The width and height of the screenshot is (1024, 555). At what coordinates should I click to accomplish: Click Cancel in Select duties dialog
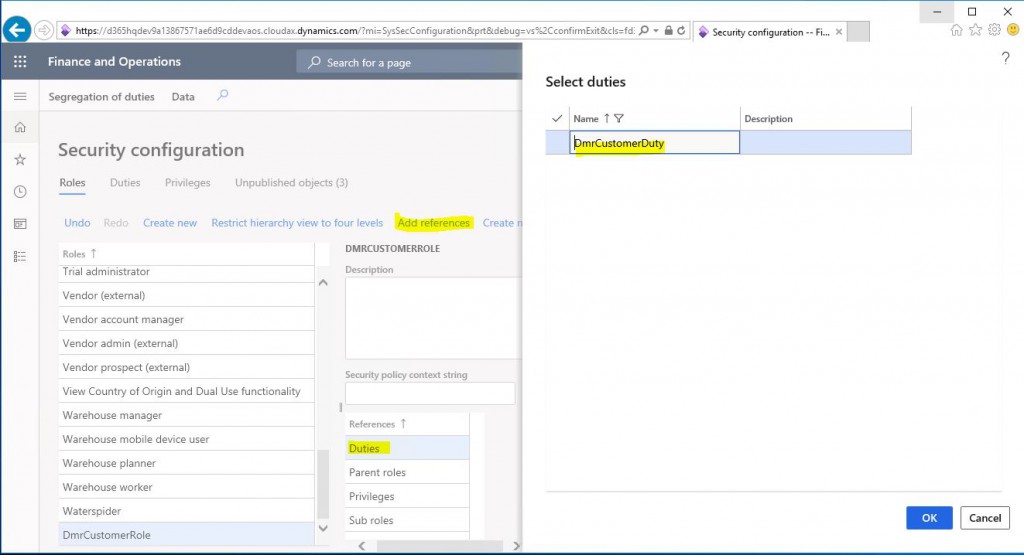(x=985, y=518)
